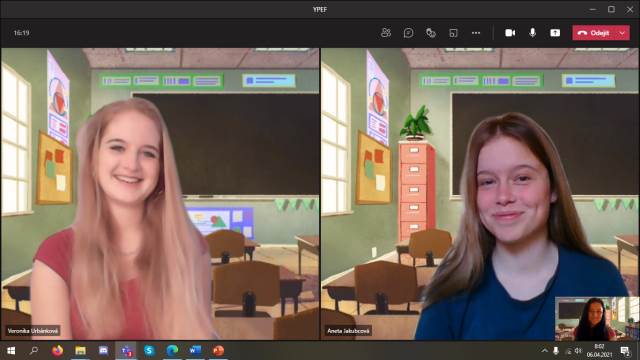Open More actions ellipsis menu
Viewport: 640px width, 360px height.
pos(476,33)
